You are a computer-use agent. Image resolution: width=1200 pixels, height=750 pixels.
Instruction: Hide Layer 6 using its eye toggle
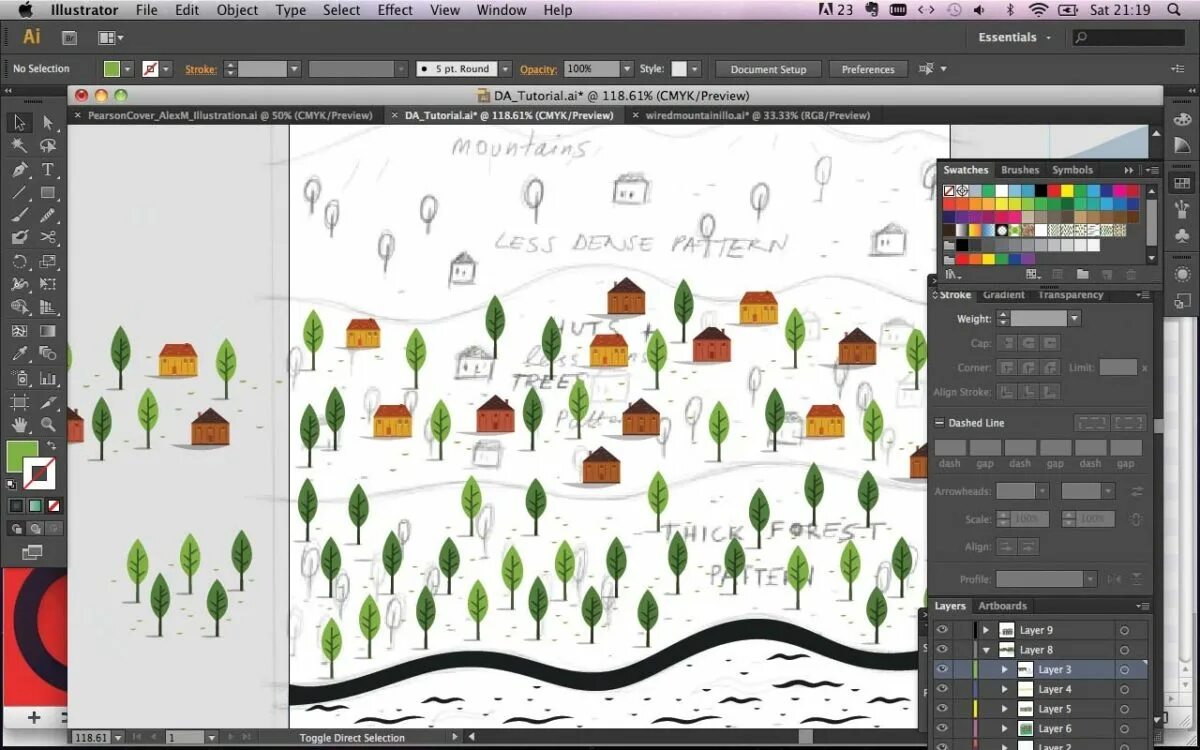(941, 729)
